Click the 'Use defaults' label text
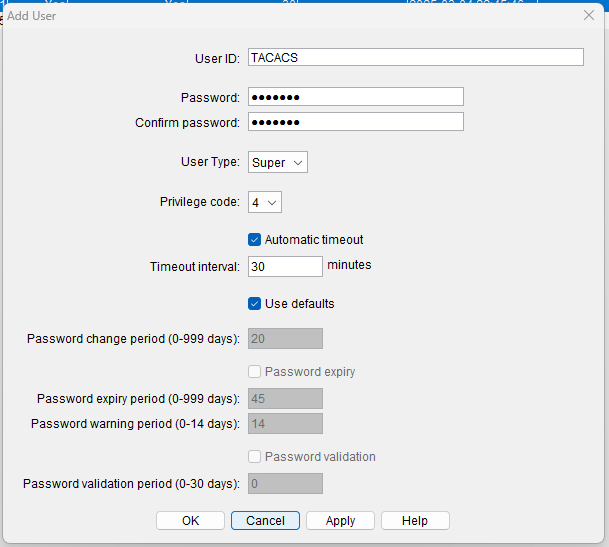Image resolution: width=609 pixels, height=547 pixels. click(299, 304)
